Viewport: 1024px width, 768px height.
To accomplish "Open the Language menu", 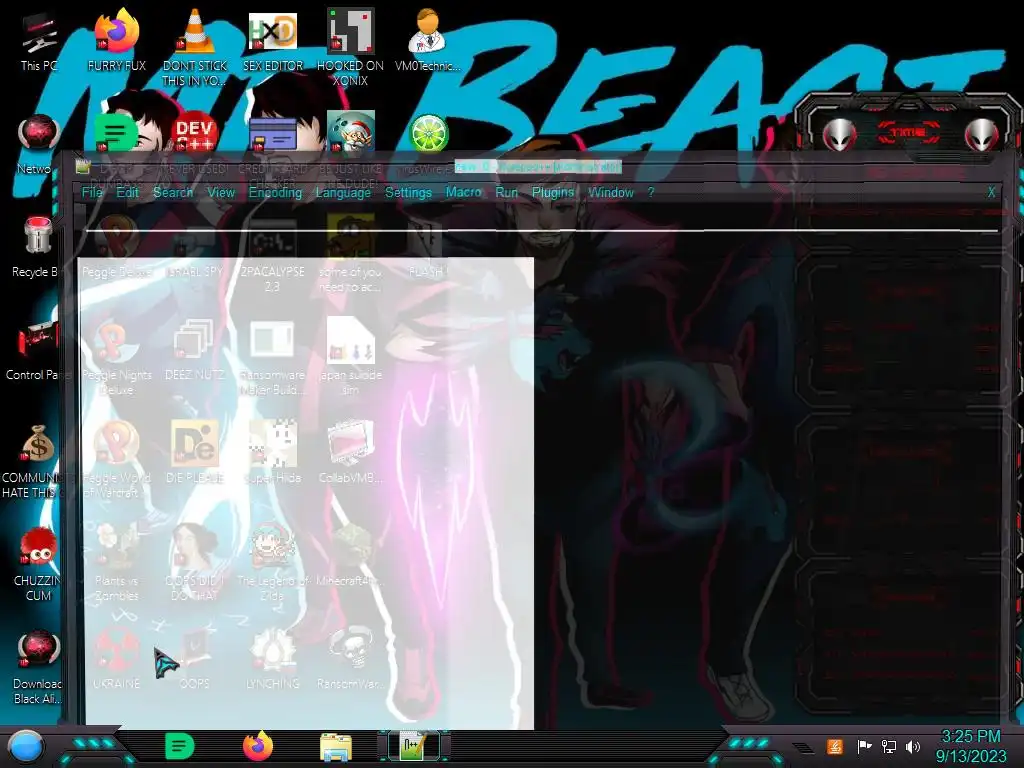I will point(343,192).
